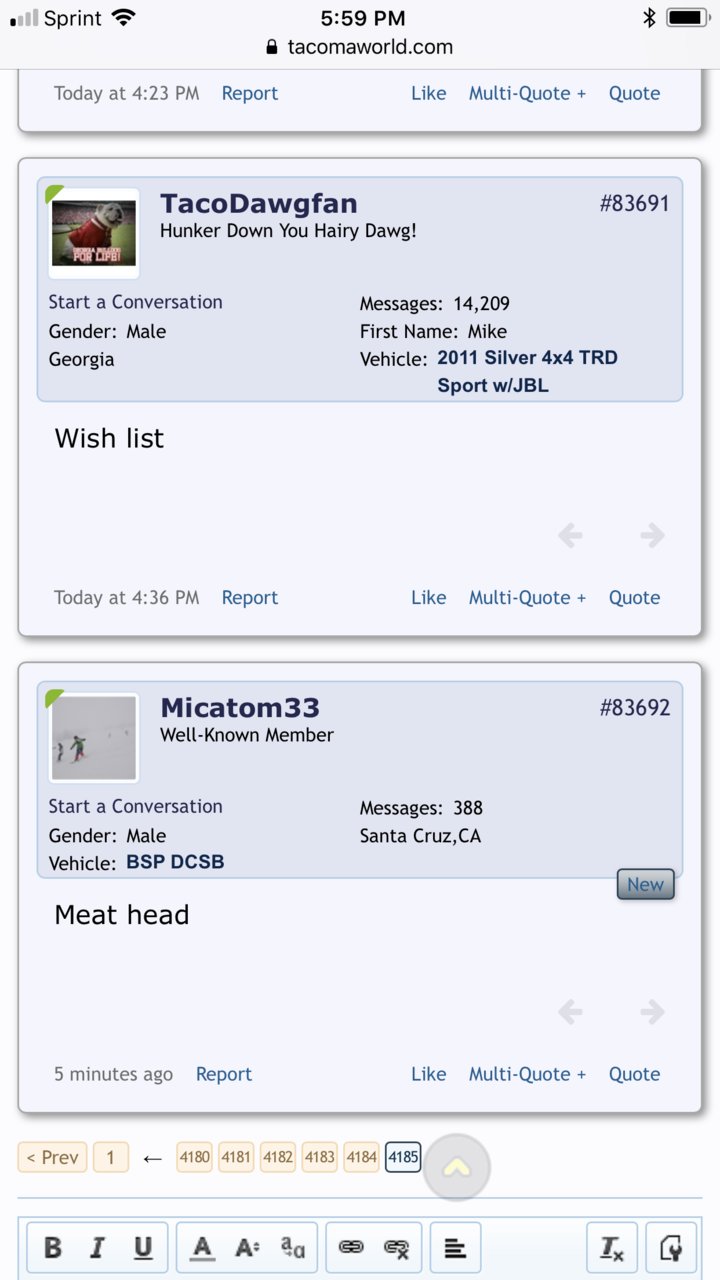Screen dimensions: 720x1280
Task: Go to the previous quote arrow in TacoDawgfan's post
Action: pyautogui.click(x=570, y=536)
